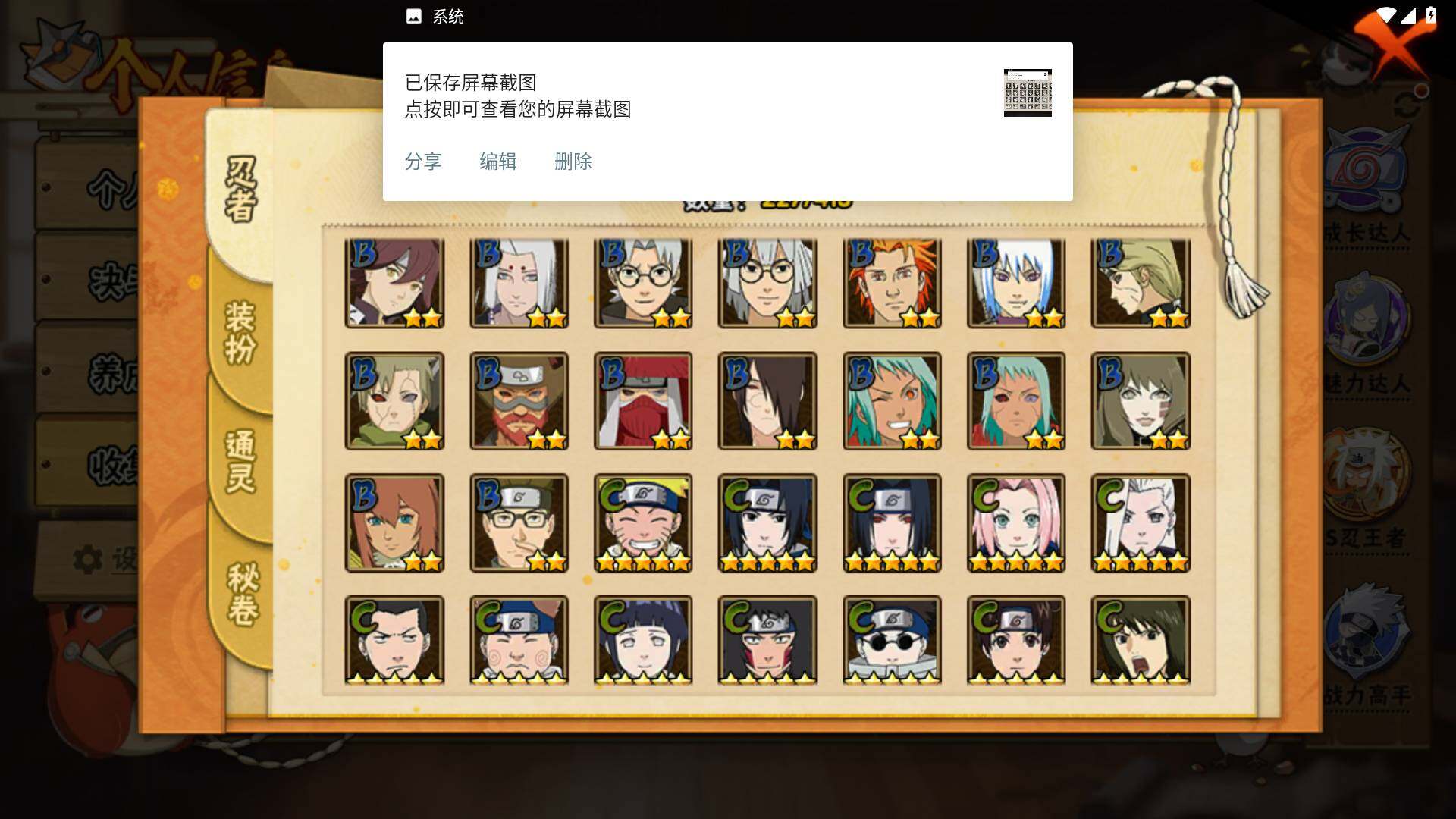
Task: Select the red-masked B-rank ninja portrait
Action: pyautogui.click(x=643, y=401)
